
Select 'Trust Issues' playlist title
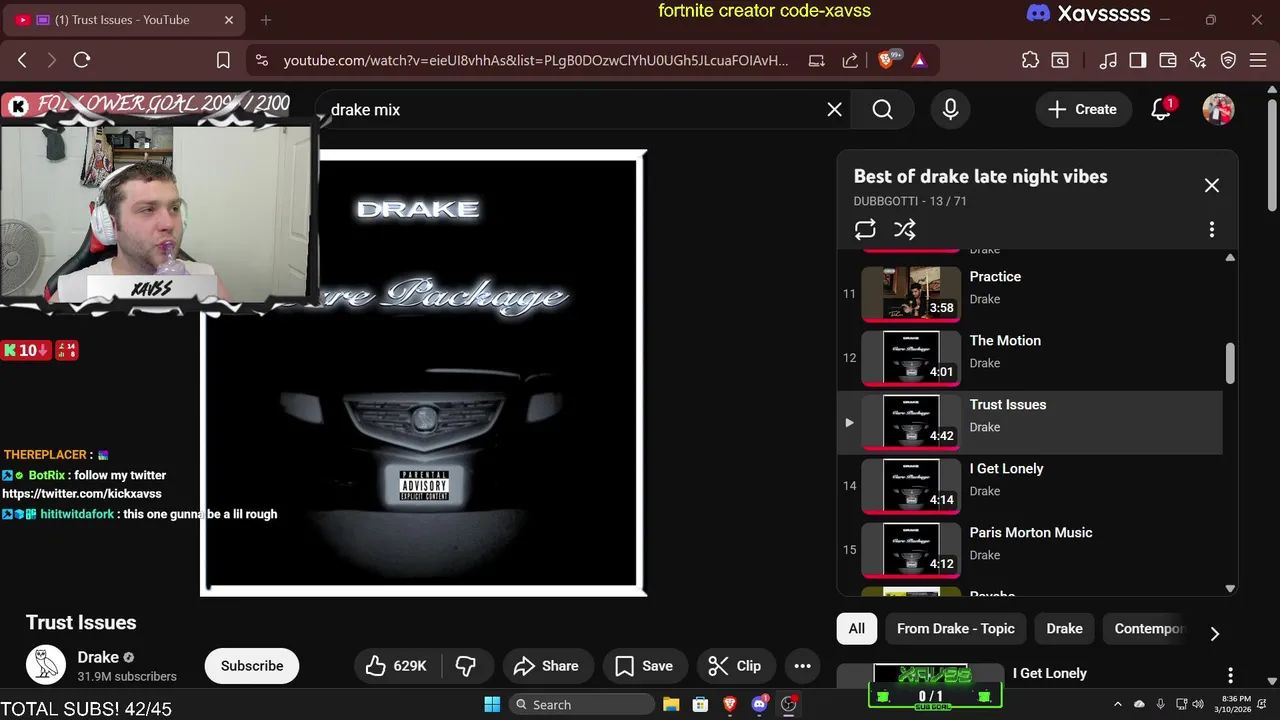click(1007, 404)
